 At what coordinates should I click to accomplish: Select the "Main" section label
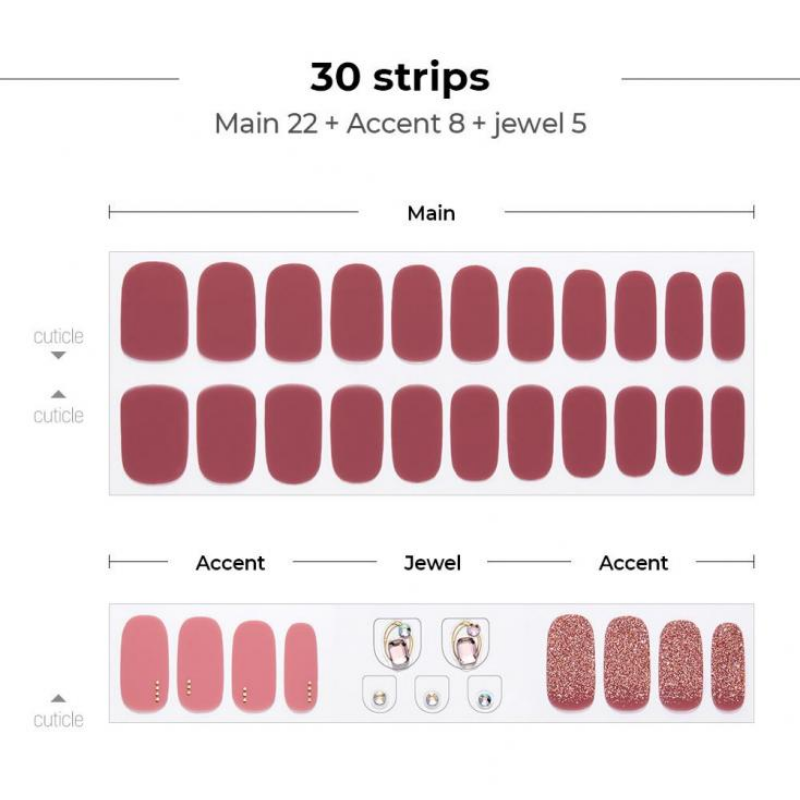coord(431,213)
